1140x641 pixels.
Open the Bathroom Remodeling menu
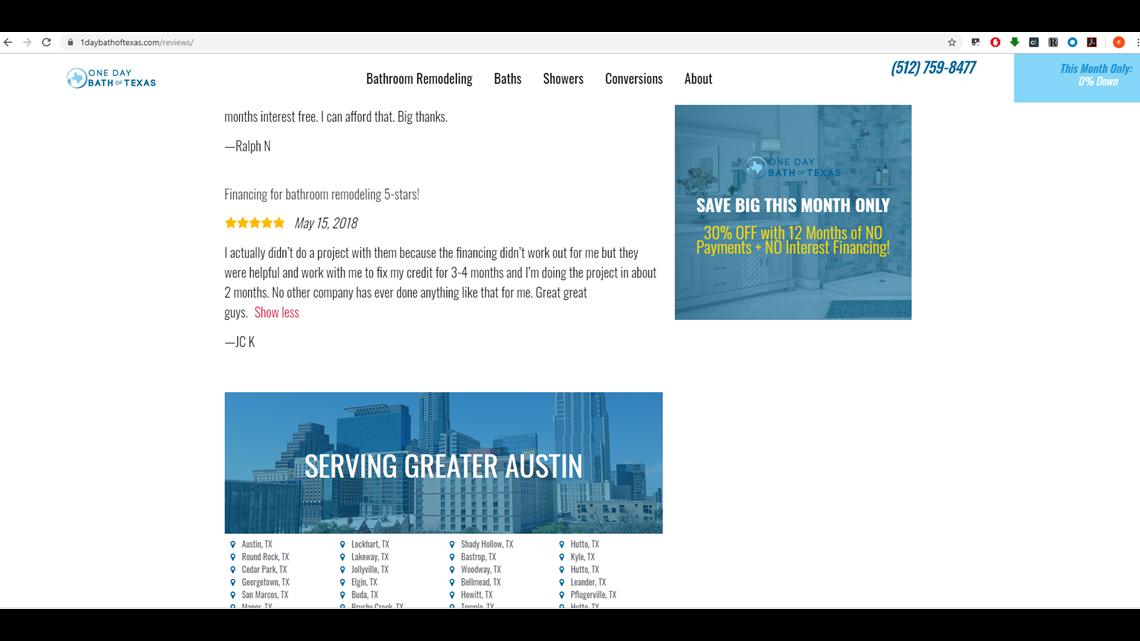(419, 78)
